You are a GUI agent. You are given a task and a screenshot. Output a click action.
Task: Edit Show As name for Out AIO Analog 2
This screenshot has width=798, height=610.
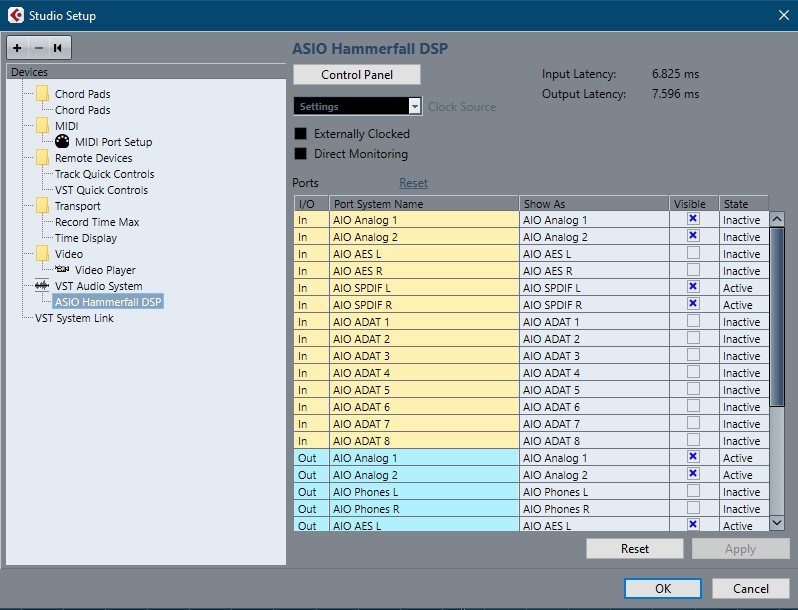(x=593, y=475)
